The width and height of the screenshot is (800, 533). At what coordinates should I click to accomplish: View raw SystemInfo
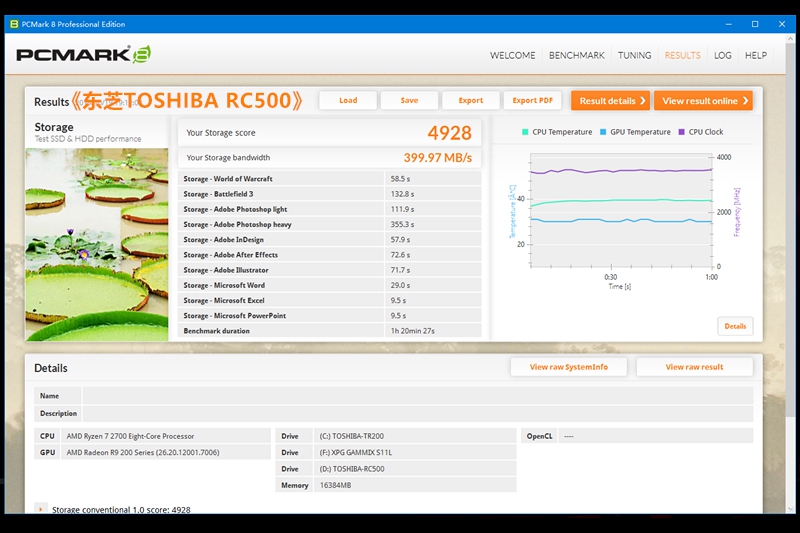(568, 367)
